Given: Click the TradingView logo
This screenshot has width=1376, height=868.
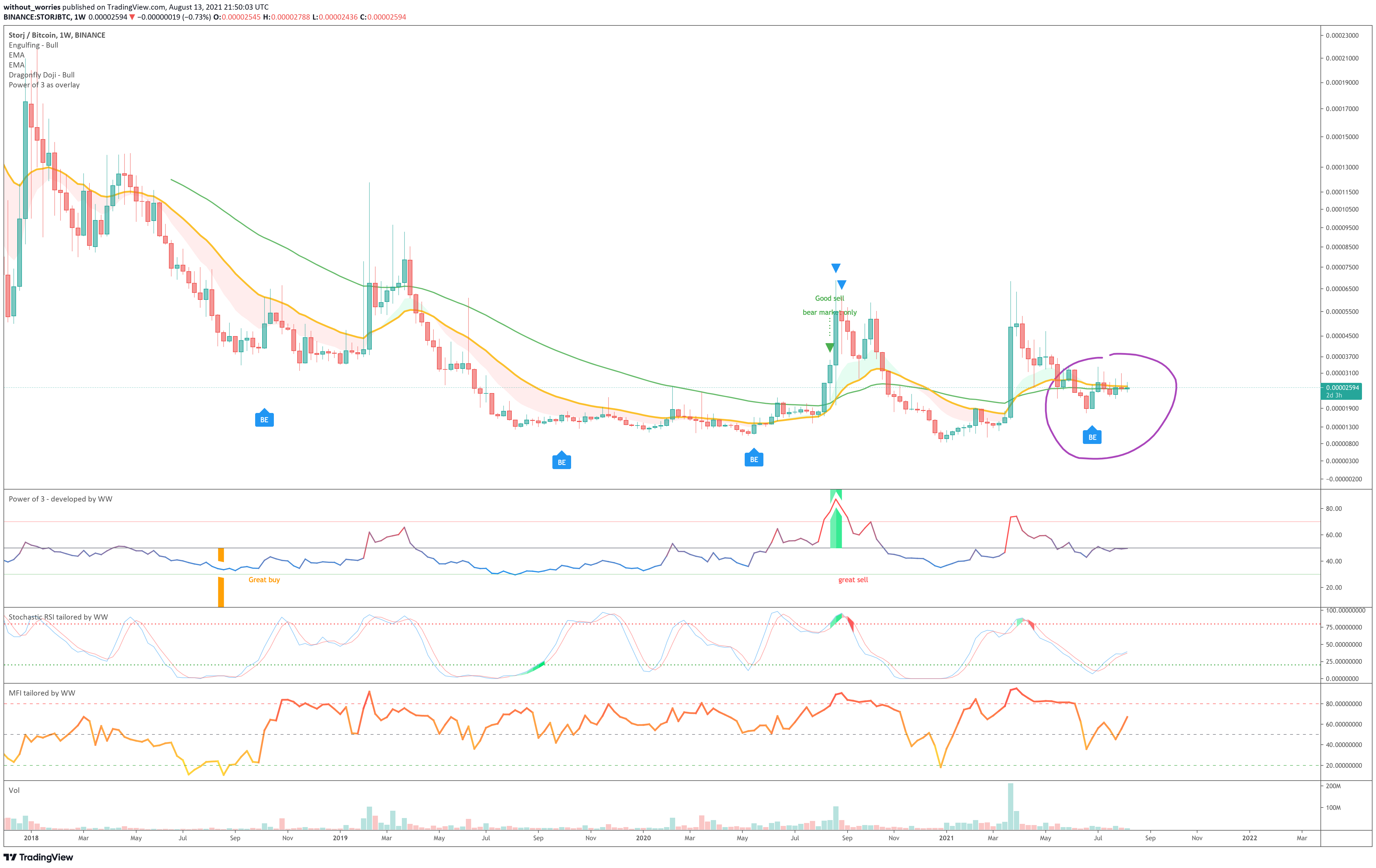Looking at the screenshot, I should pyautogui.click(x=38, y=857).
